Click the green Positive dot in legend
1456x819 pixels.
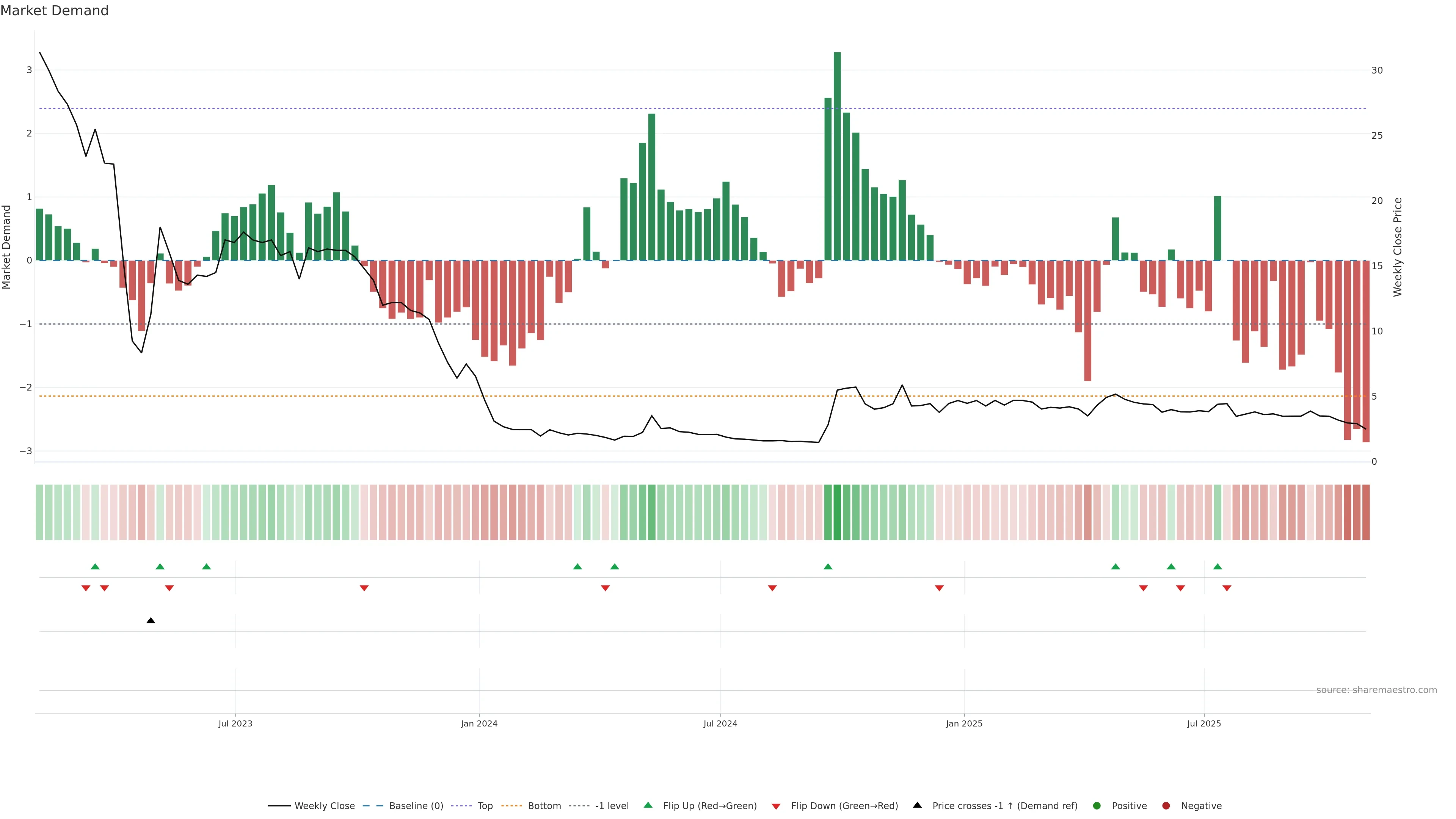coord(1097,806)
